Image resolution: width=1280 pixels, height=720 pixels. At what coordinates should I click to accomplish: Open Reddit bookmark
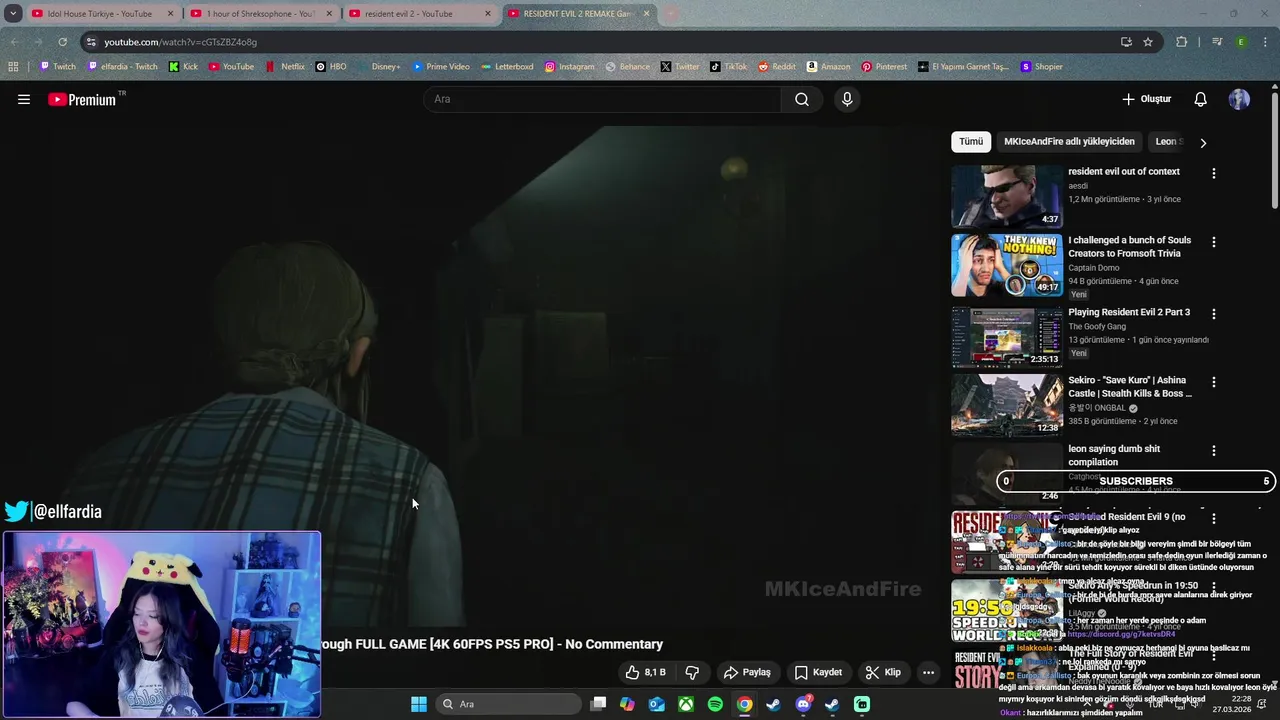777,67
